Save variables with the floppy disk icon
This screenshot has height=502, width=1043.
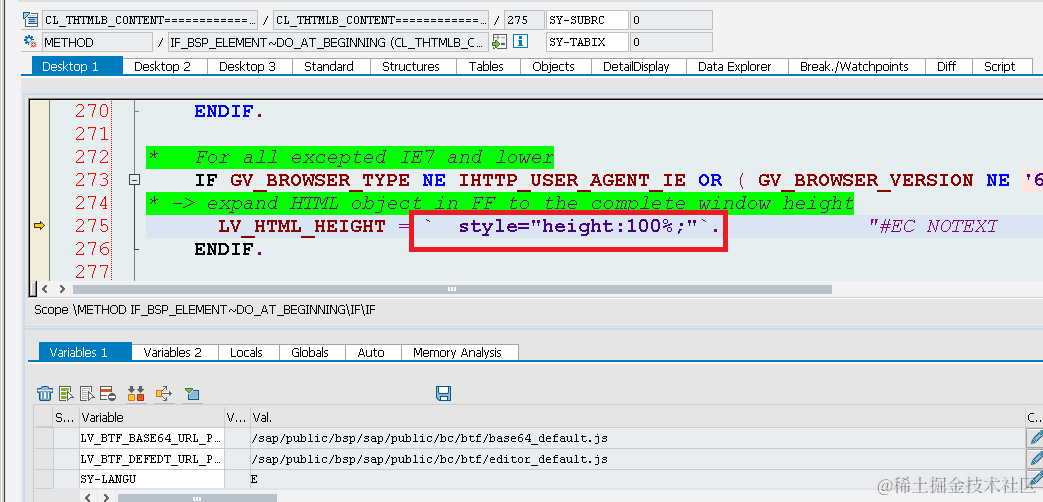[444, 394]
